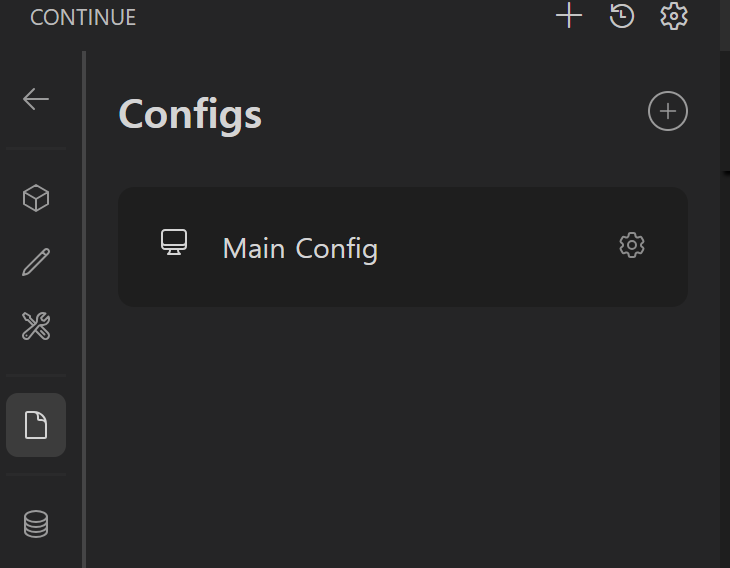Open the Models section via the cube icon
The height and width of the screenshot is (568, 730).
click(36, 198)
